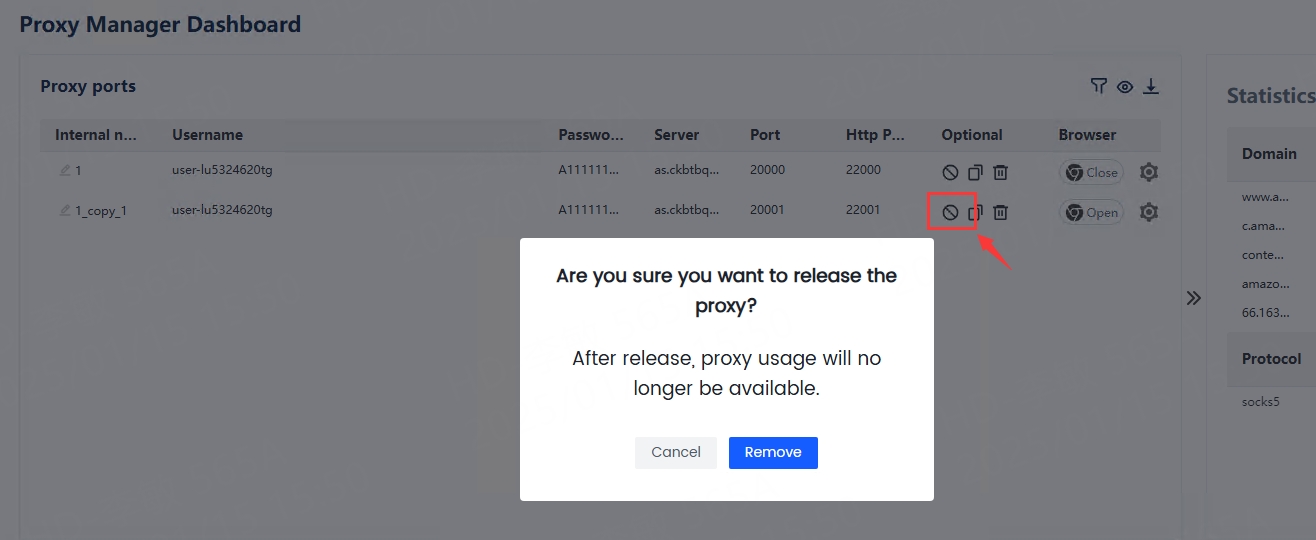Click the download icon in Proxy ports header
1316x540 pixels.
point(1151,87)
